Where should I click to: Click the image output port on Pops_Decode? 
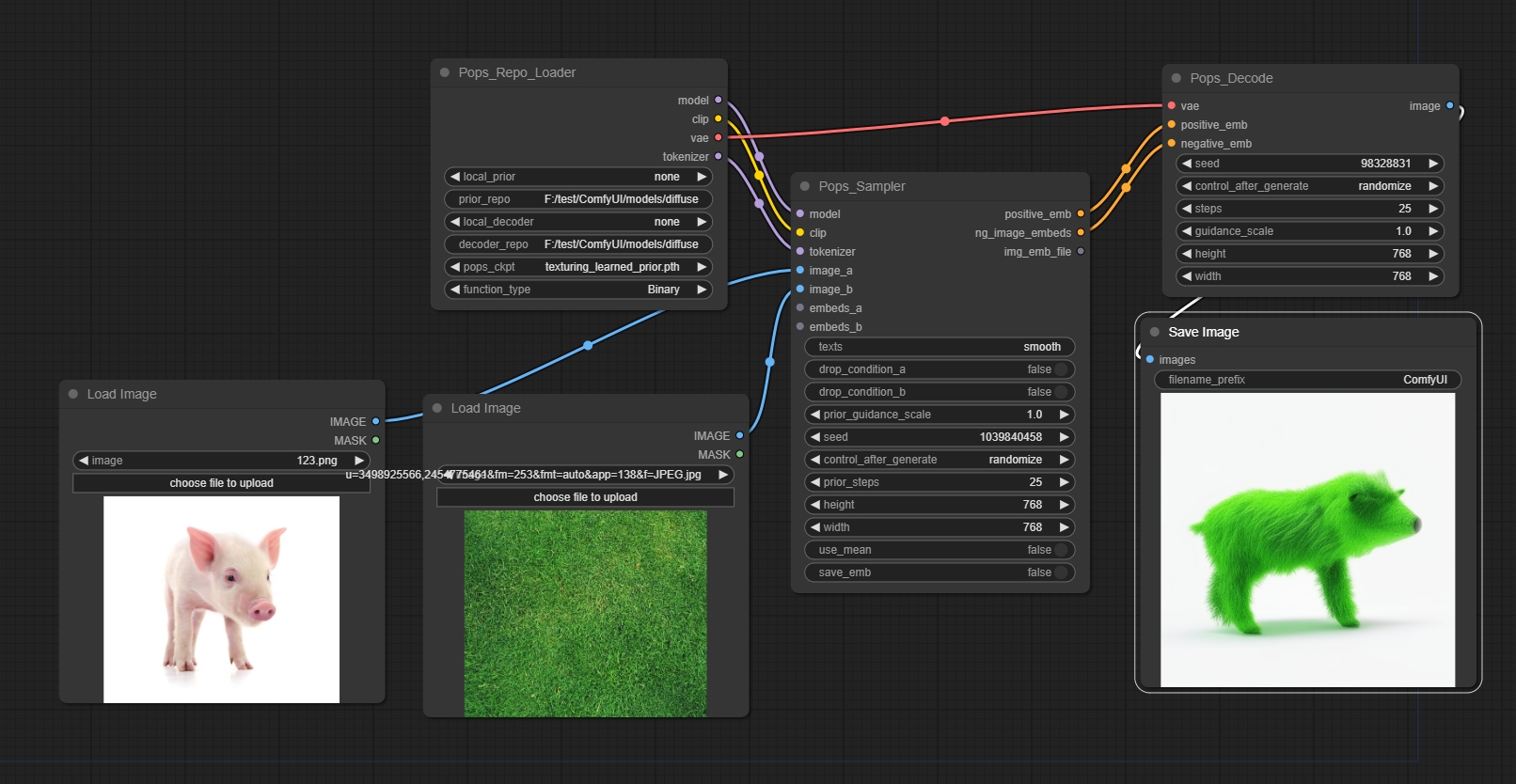pos(1450,105)
